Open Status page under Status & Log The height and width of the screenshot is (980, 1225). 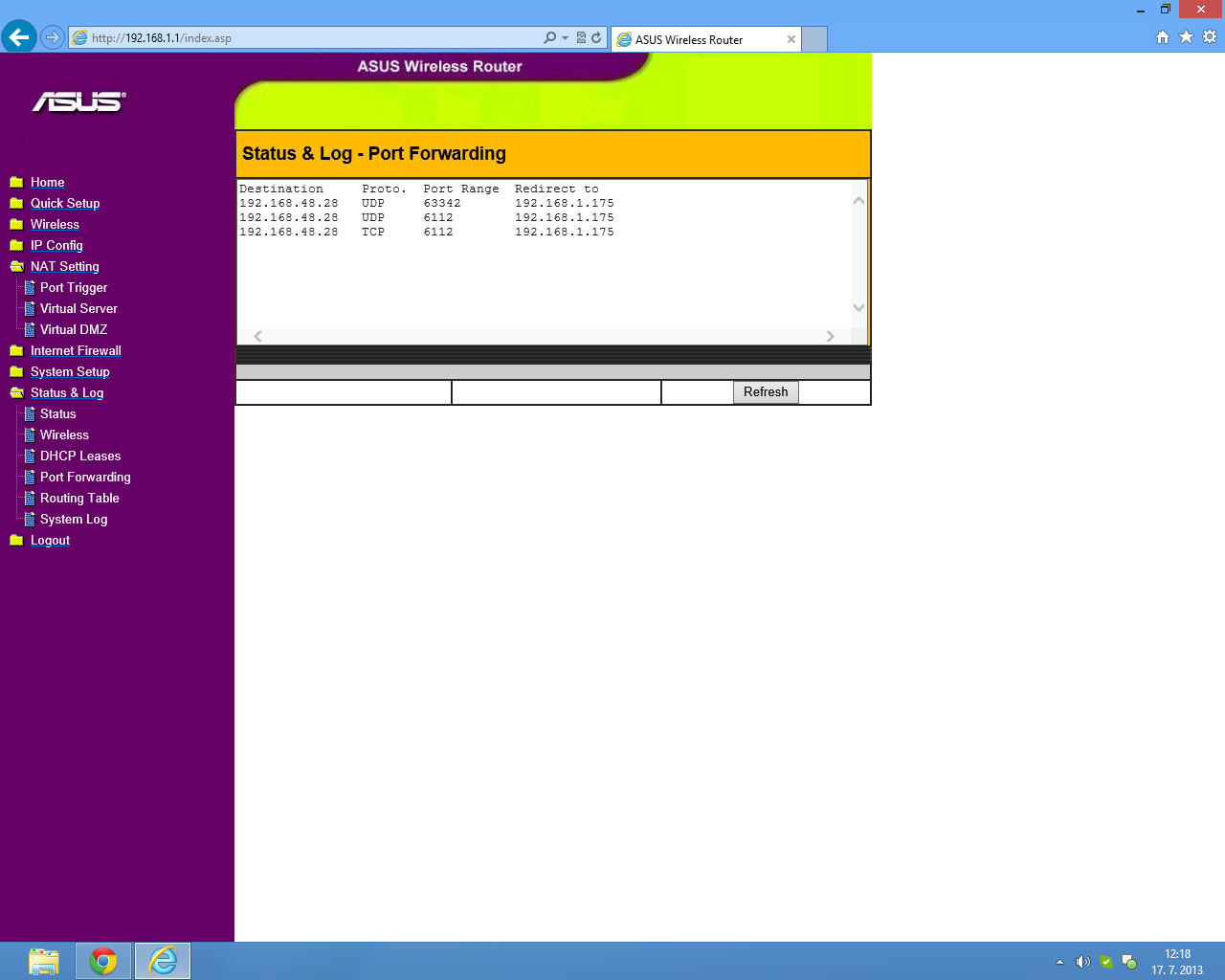pos(57,413)
